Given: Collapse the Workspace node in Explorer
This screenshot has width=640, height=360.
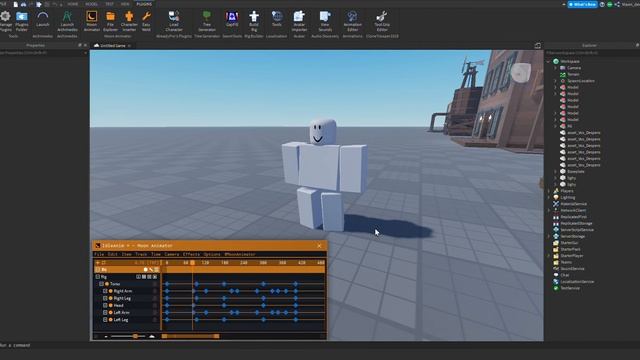Looking at the screenshot, I should tap(549, 61).
